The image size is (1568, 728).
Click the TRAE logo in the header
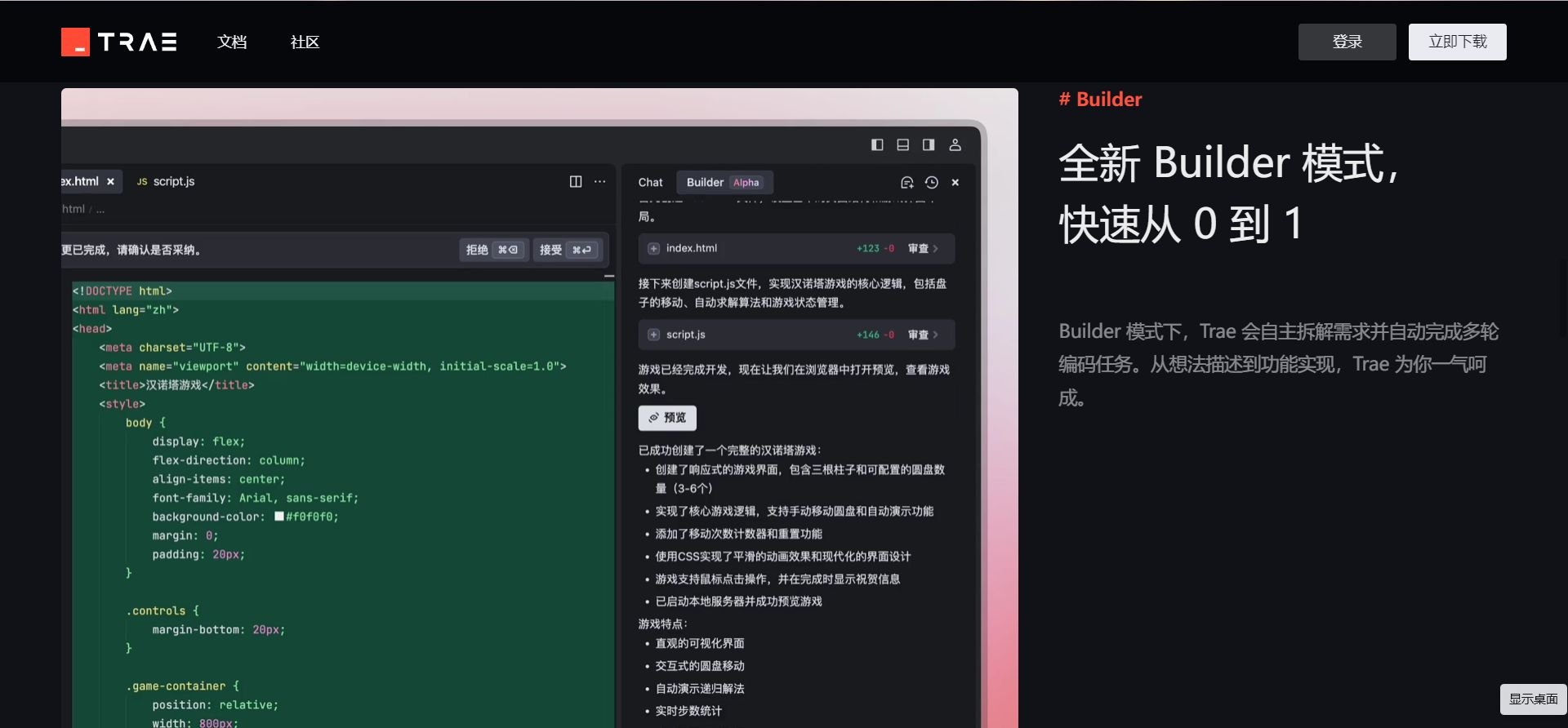(x=119, y=42)
